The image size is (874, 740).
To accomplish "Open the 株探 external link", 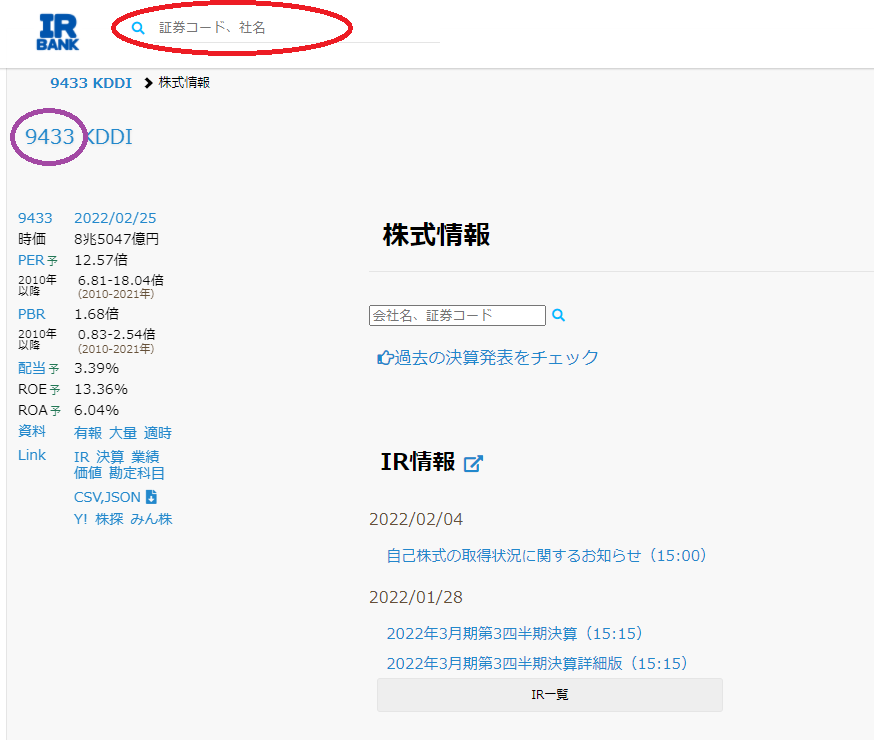I will point(109,519).
